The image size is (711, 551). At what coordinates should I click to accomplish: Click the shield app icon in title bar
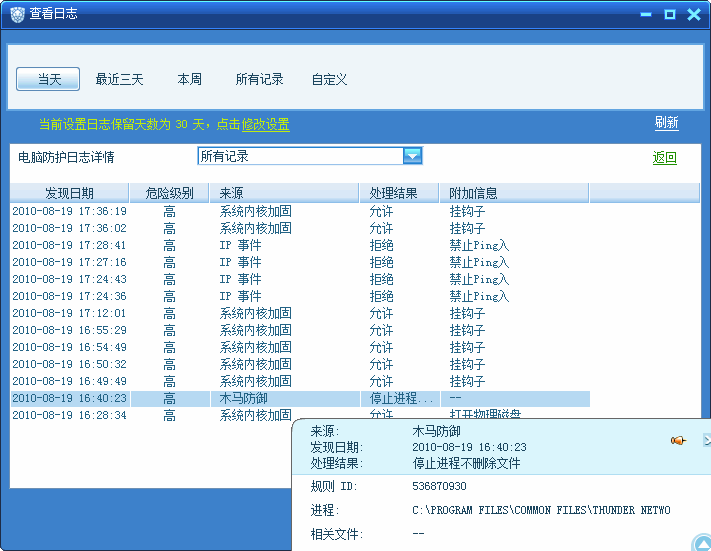pos(16,14)
